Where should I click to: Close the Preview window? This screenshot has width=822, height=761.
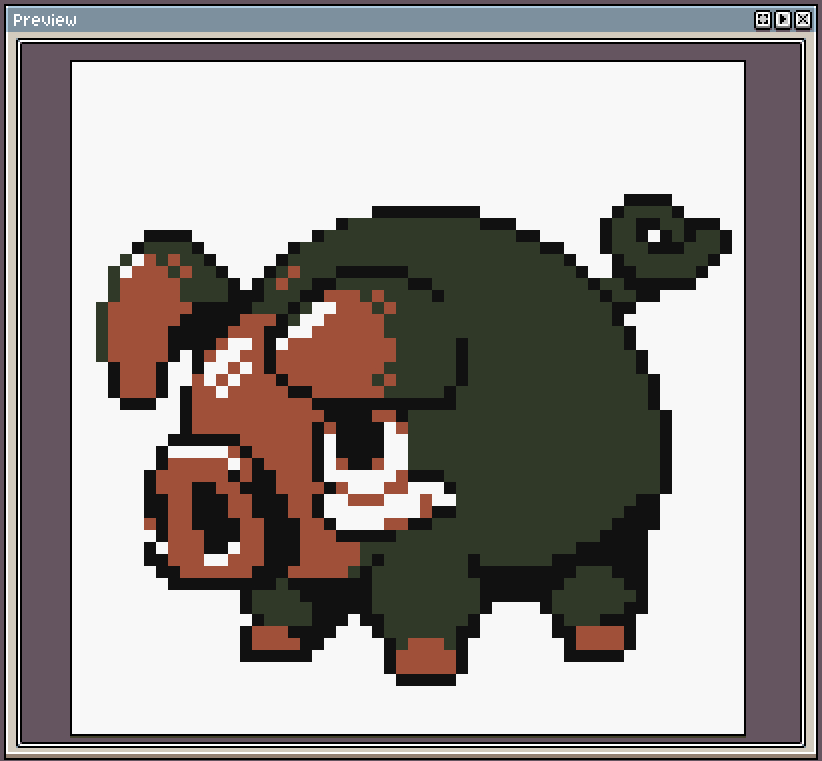[803, 19]
